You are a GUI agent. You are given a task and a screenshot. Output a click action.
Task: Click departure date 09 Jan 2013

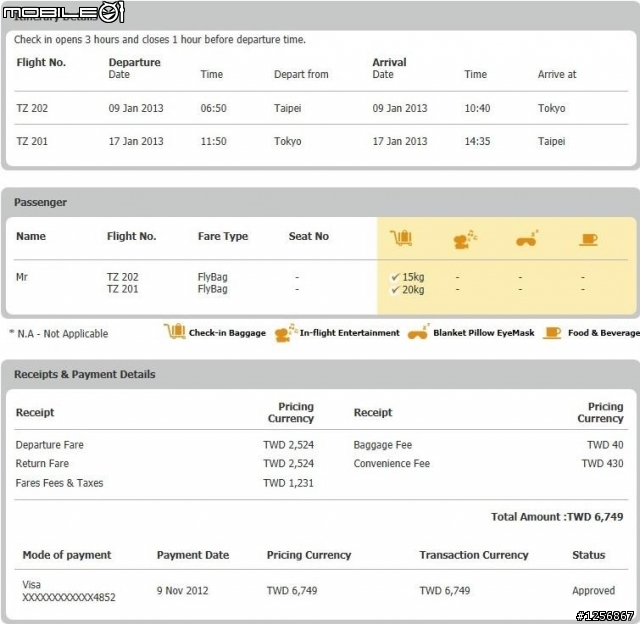pyautogui.click(x=136, y=108)
